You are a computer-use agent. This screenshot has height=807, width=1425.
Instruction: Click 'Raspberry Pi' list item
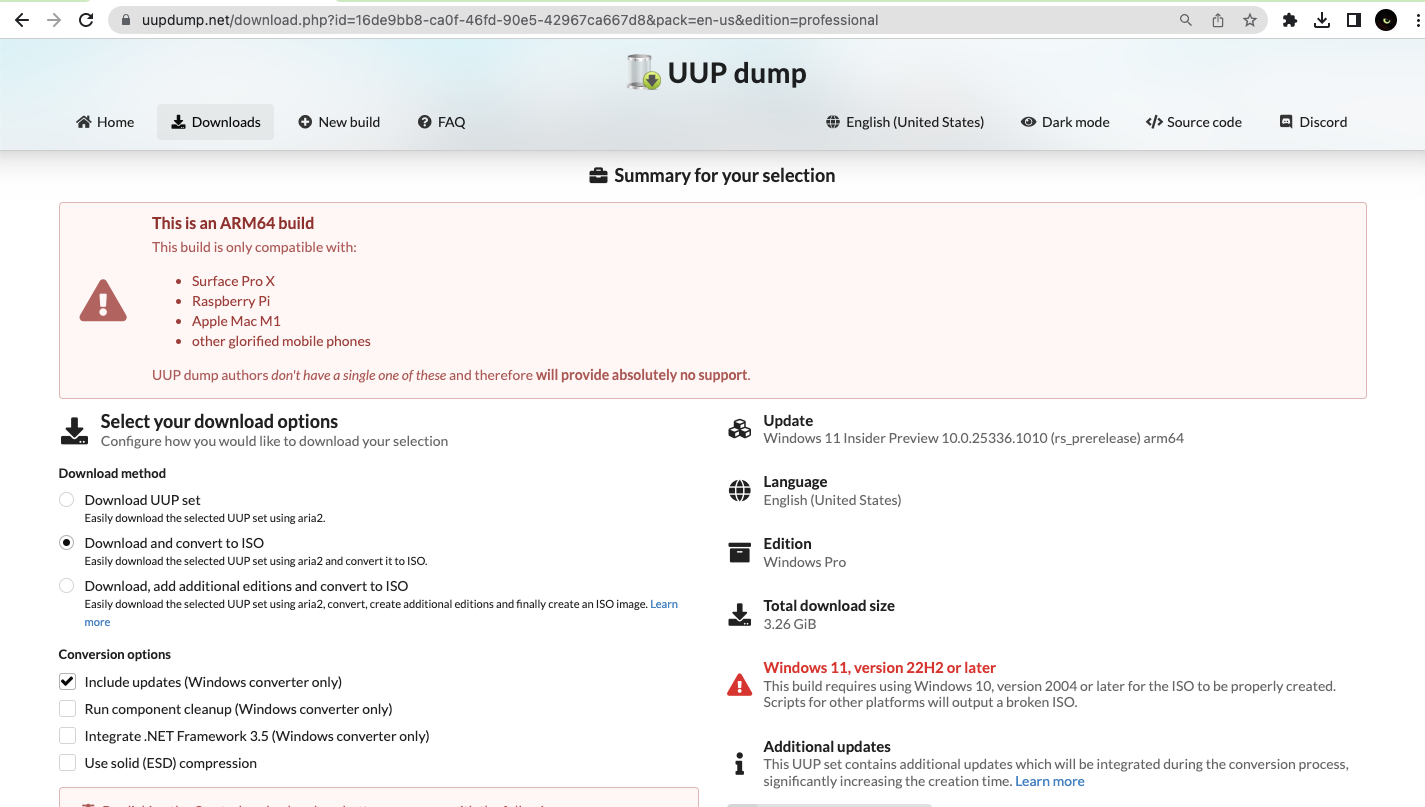pos(231,301)
